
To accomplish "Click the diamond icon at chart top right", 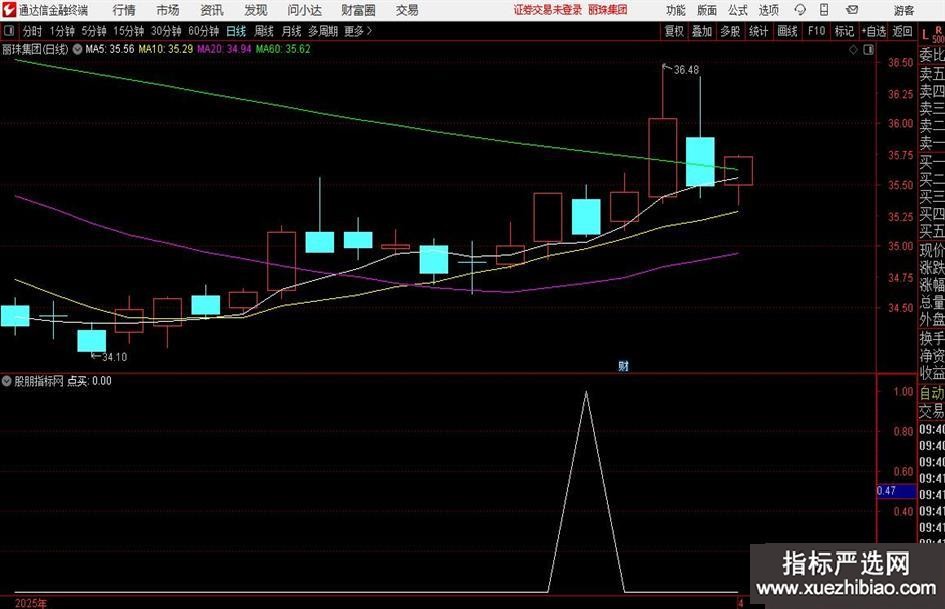I will coord(853,50).
